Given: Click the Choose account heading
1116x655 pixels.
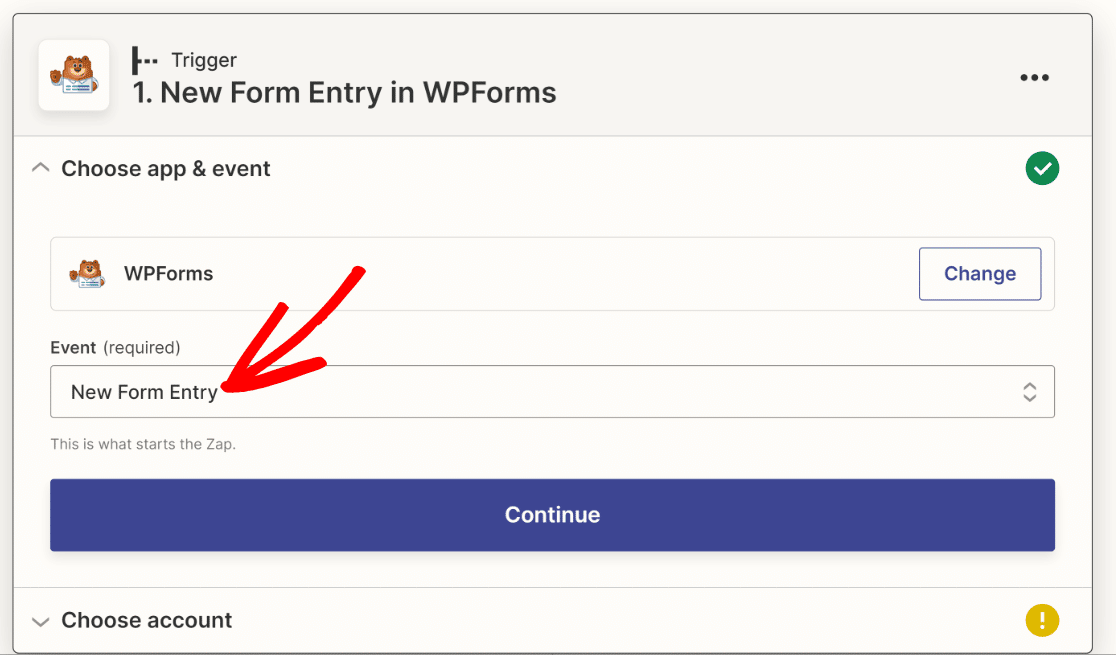Looking at the screenshot, I should tap(147, 620).
